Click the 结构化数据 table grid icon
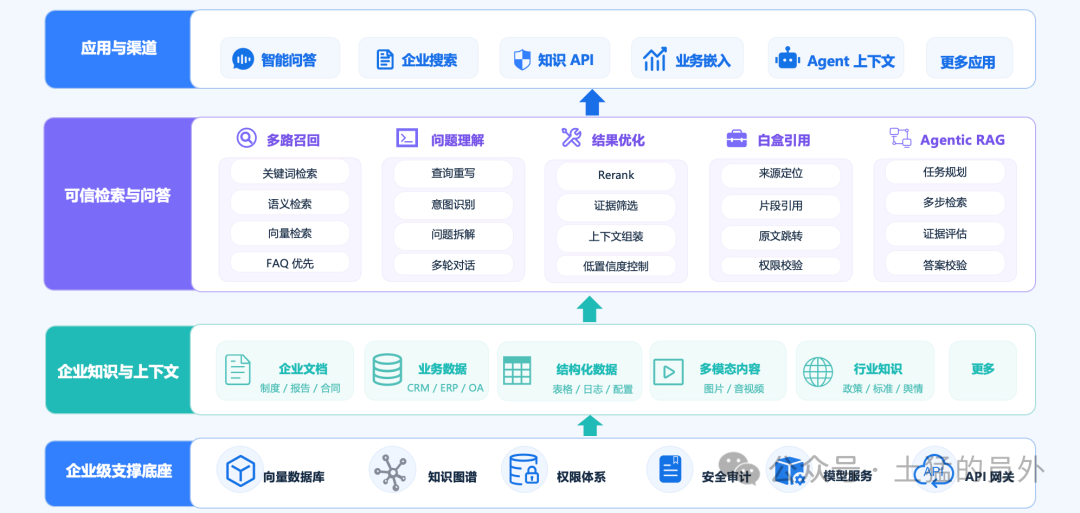The height and width of the screenshot is (513, 1080). [517, 370]
